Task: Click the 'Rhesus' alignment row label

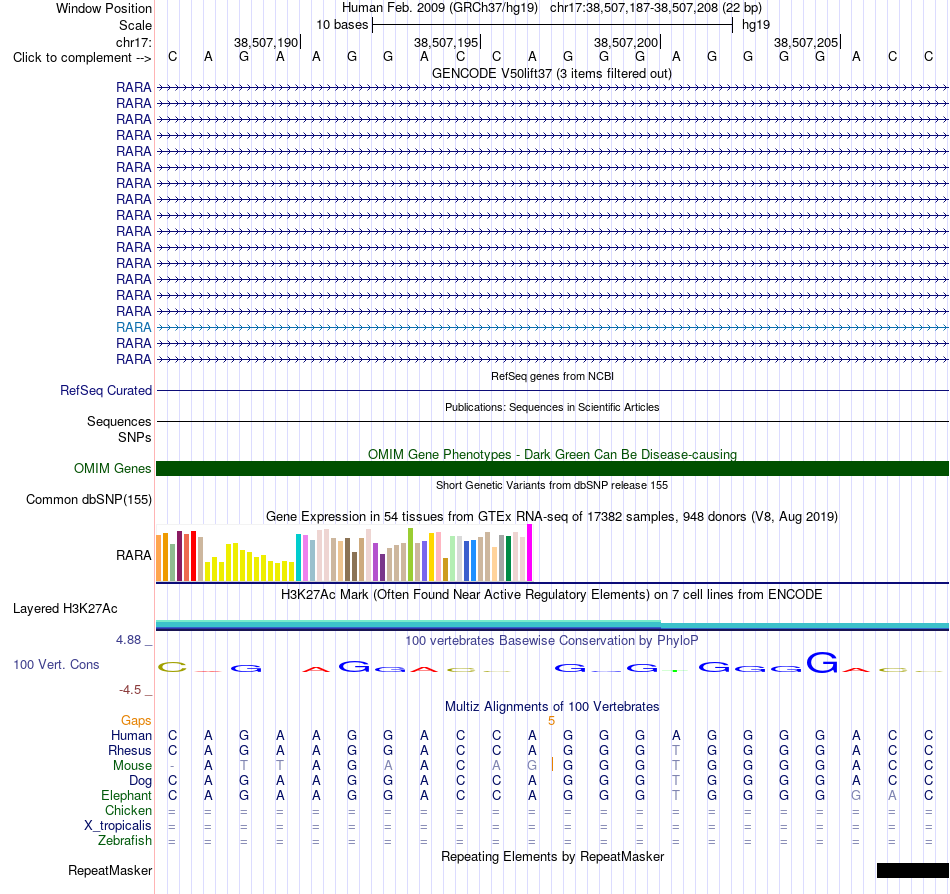Action: (x=130, y=750)
